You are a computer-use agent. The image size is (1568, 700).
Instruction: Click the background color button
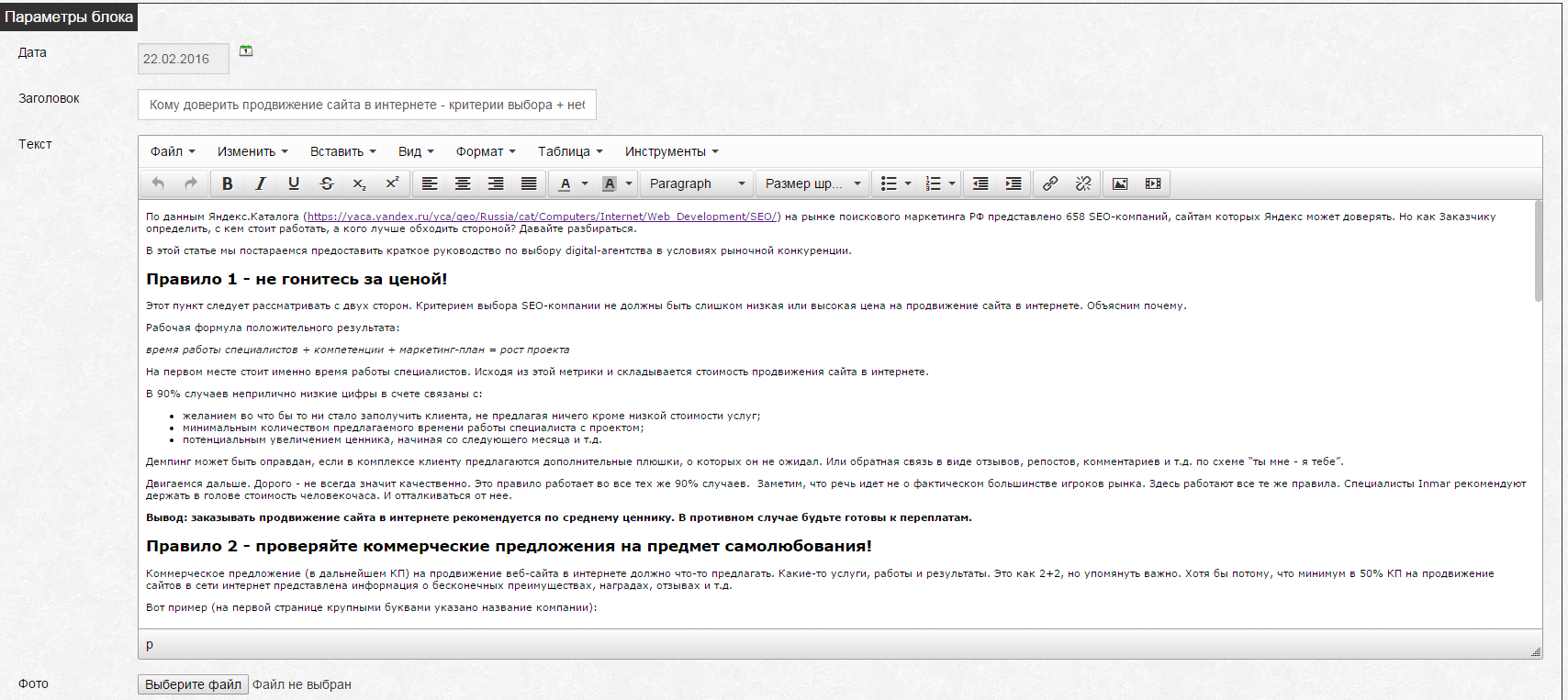[x=609, y=183]
